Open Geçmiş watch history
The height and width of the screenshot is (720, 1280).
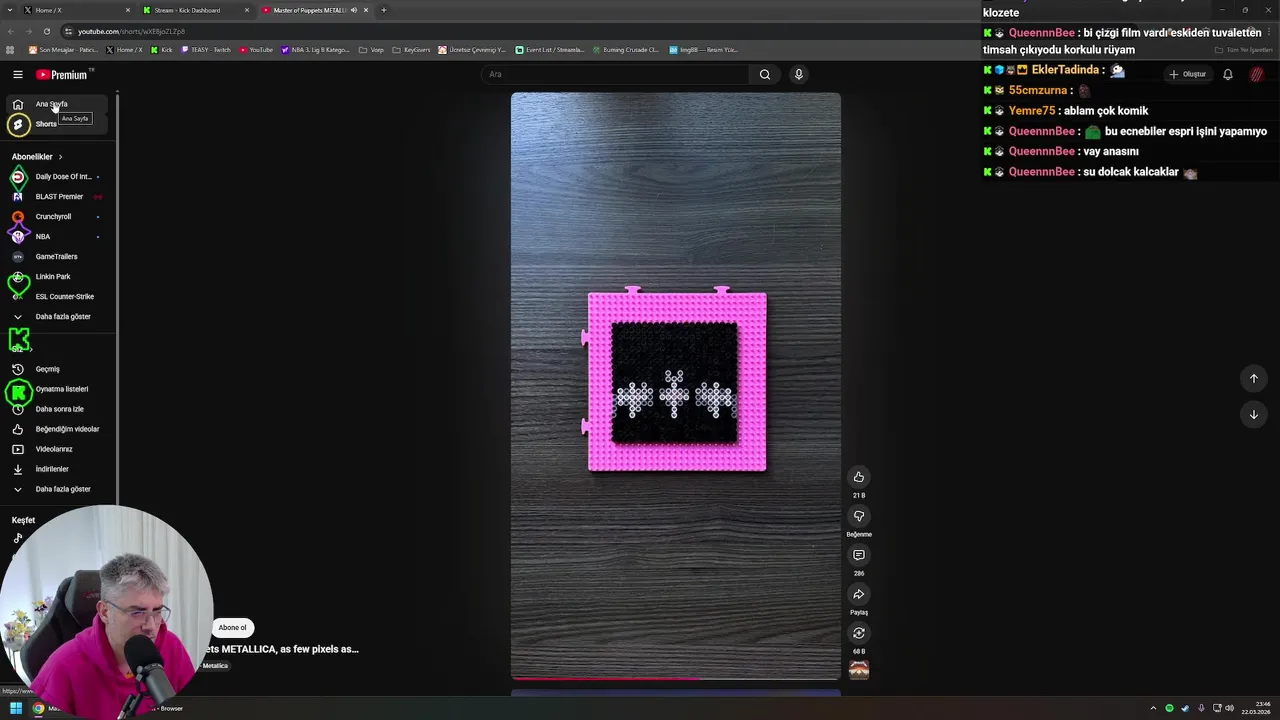[57, 369]
